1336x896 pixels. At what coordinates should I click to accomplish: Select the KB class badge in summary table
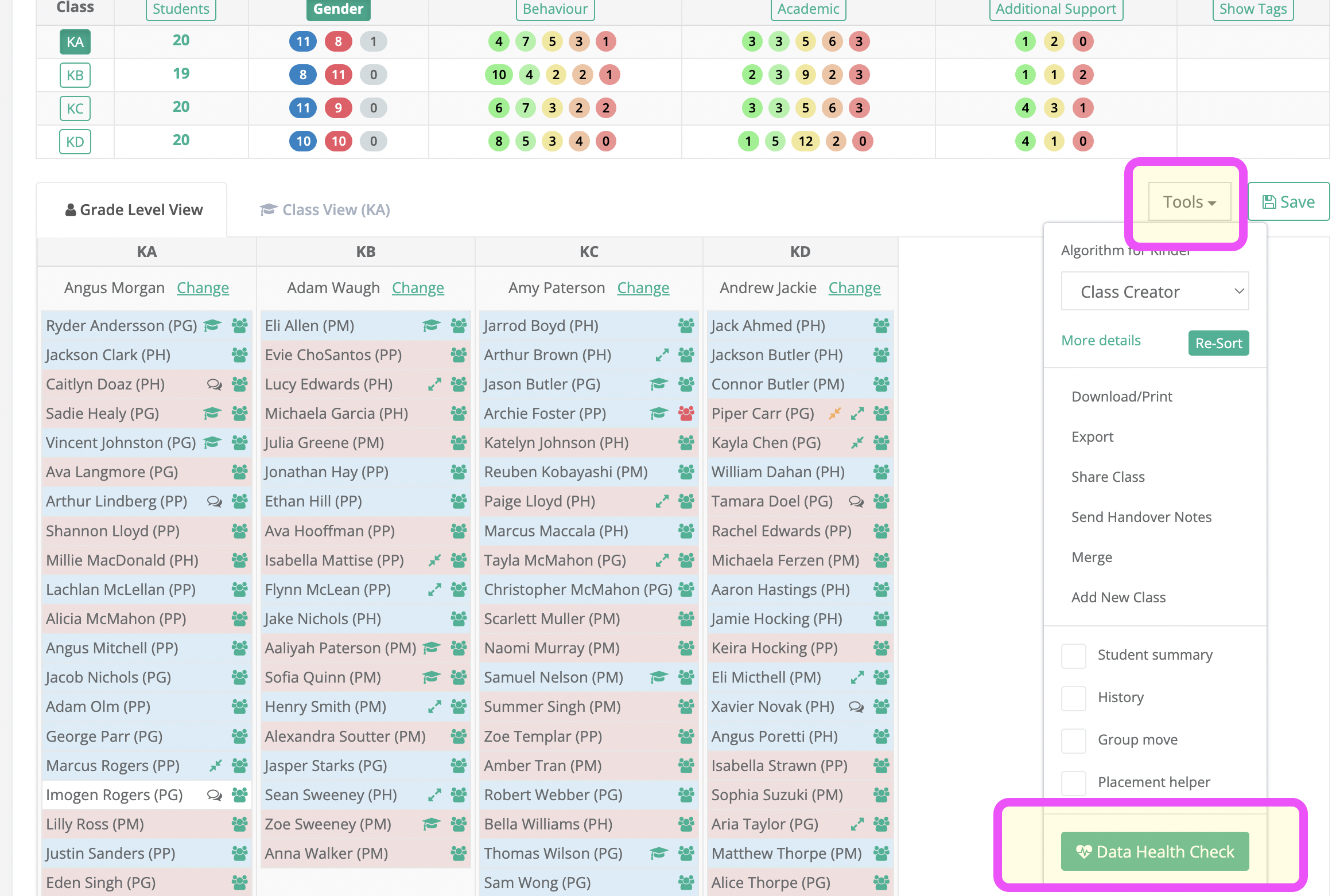point(75,75)
